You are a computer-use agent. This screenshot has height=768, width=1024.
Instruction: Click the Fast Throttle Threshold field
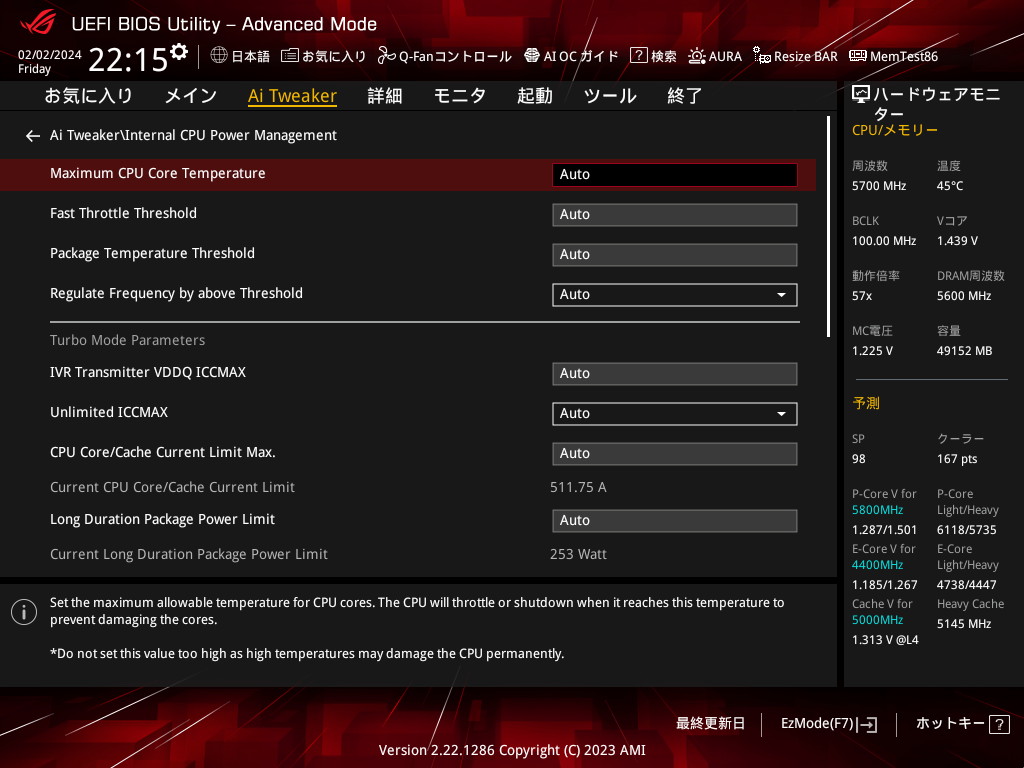[x=675, y=215]
